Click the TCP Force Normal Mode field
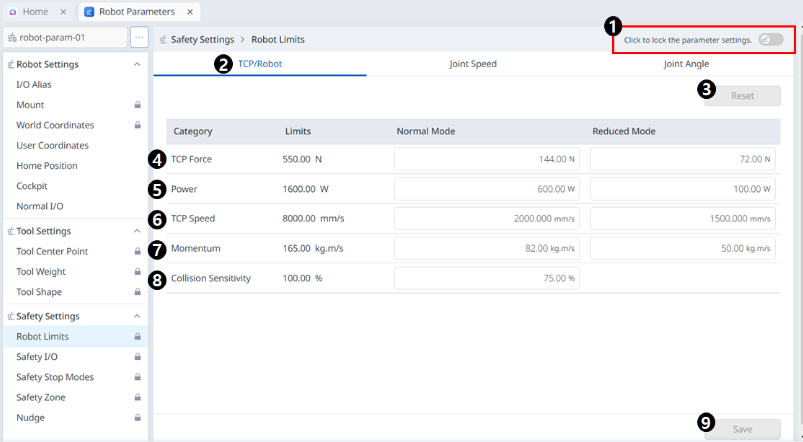Screen dimensions: 803x442 tap(486, 159)
